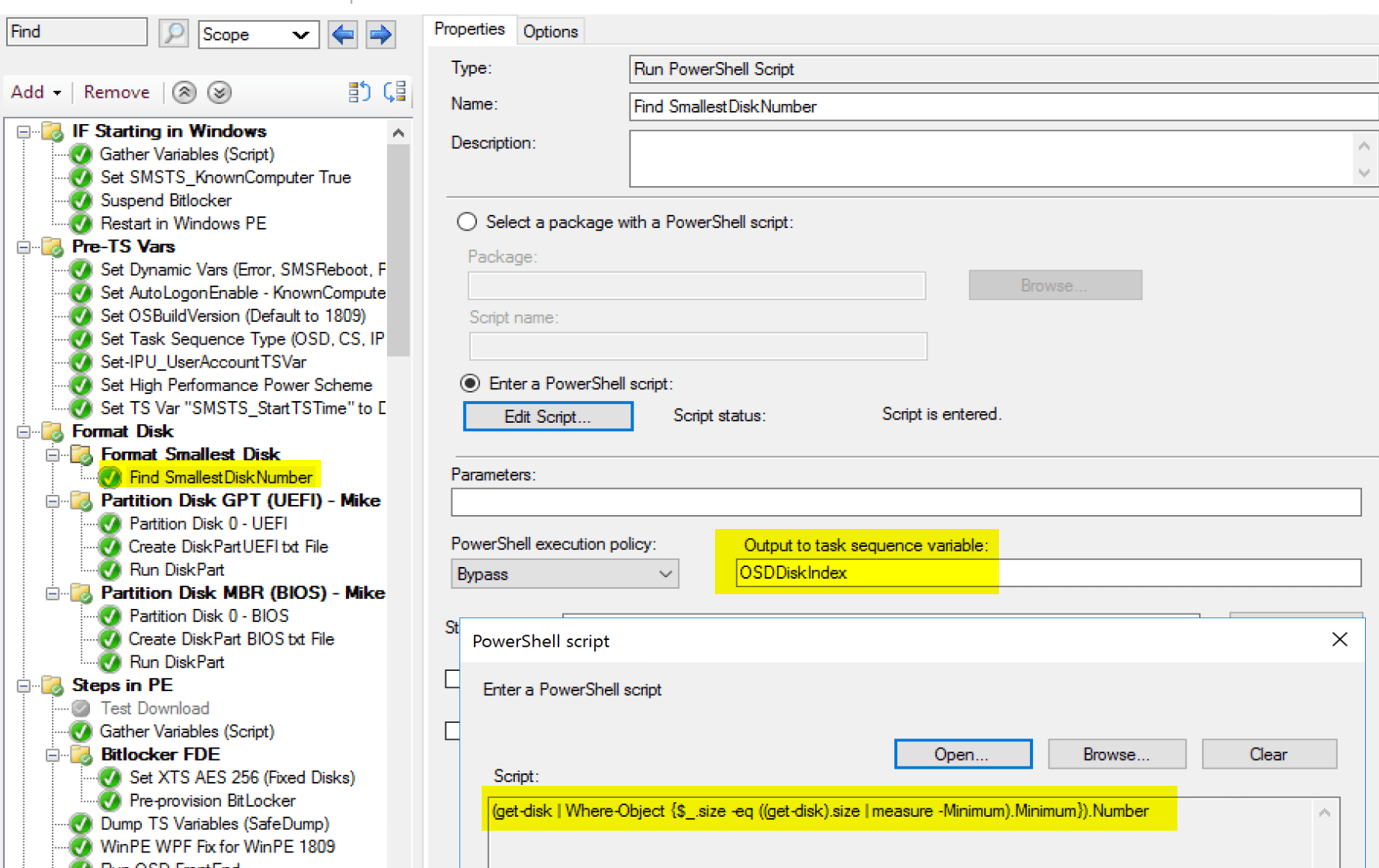Screen dimensions: 1379x868
Task: Open the PowerShell execution policy Bypass dropdown
Action: [564, 574]
